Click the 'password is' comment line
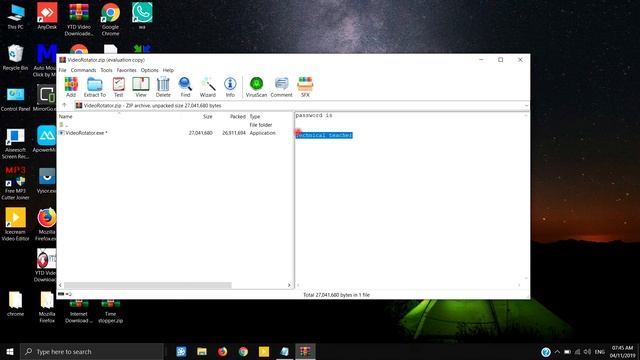 tap(314, 116)
